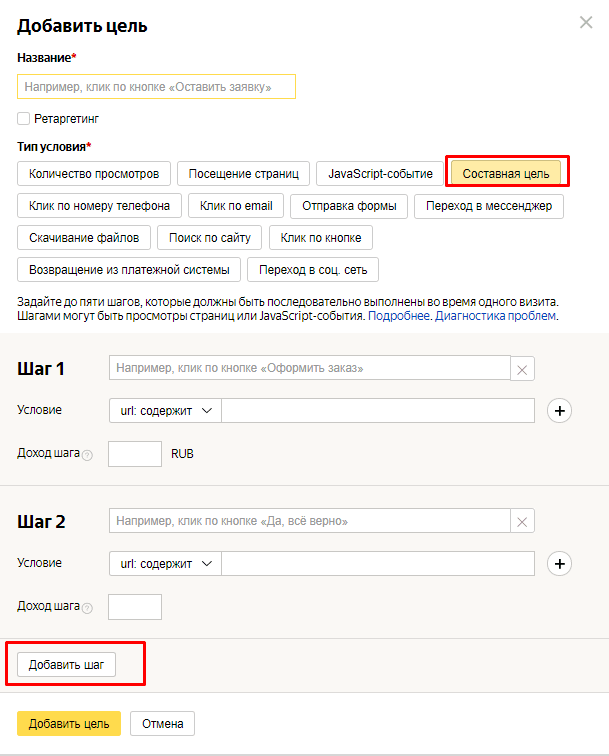This screenshot has width=609, height=756.
Task: Close the Добавить цель dialog with X
Action: pos(586,22)
